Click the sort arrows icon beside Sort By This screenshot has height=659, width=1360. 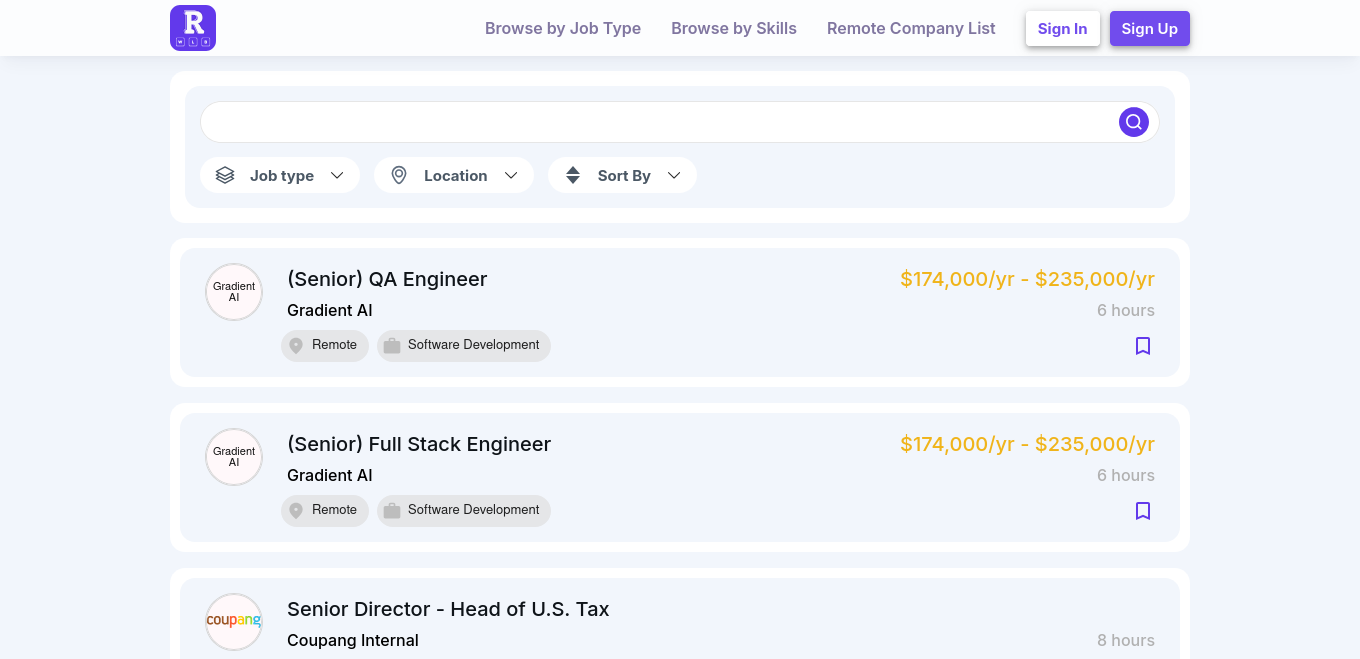coord(573,175)
